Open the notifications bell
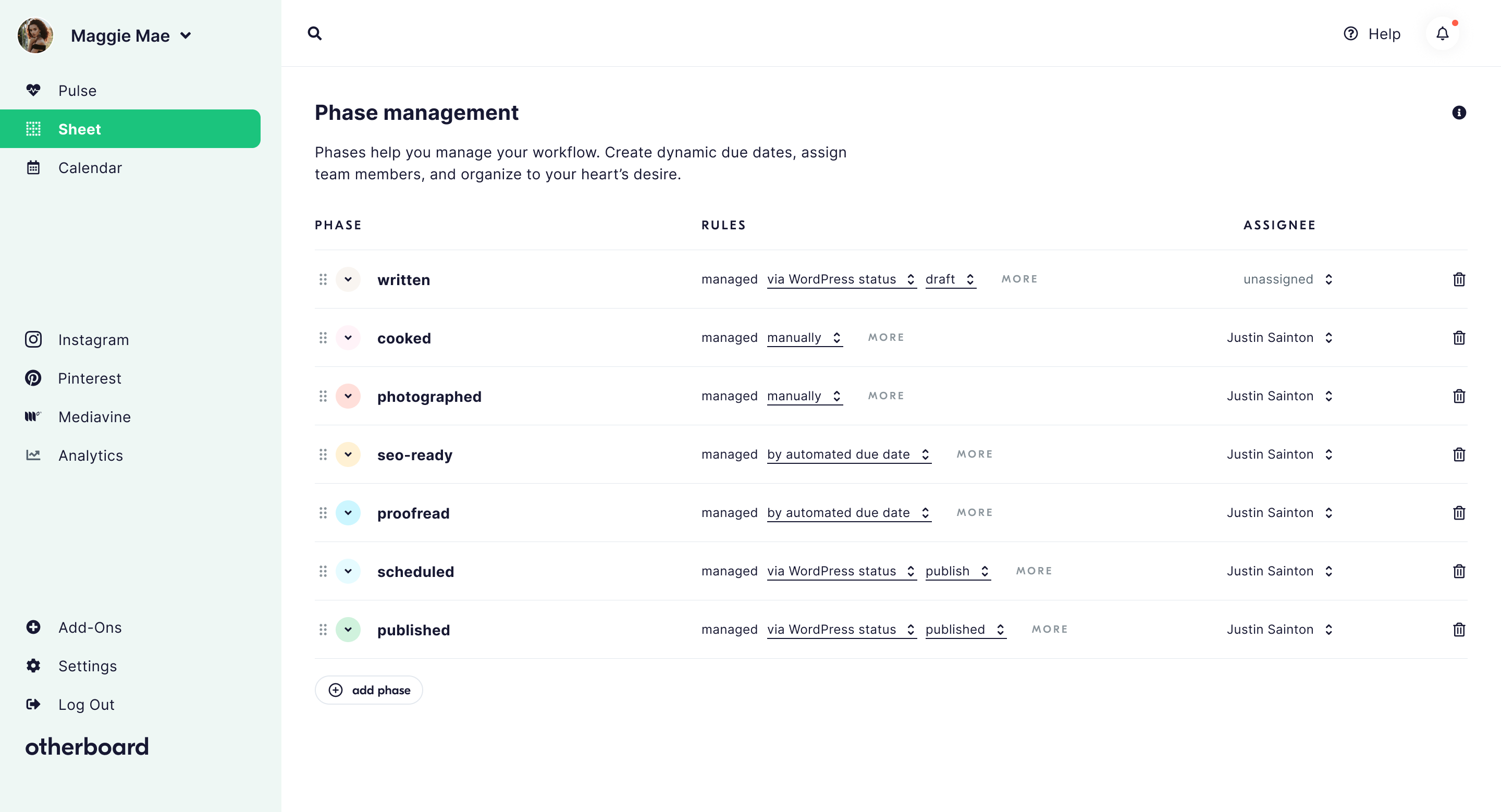1501x812 pixels. click(1442, 33)
